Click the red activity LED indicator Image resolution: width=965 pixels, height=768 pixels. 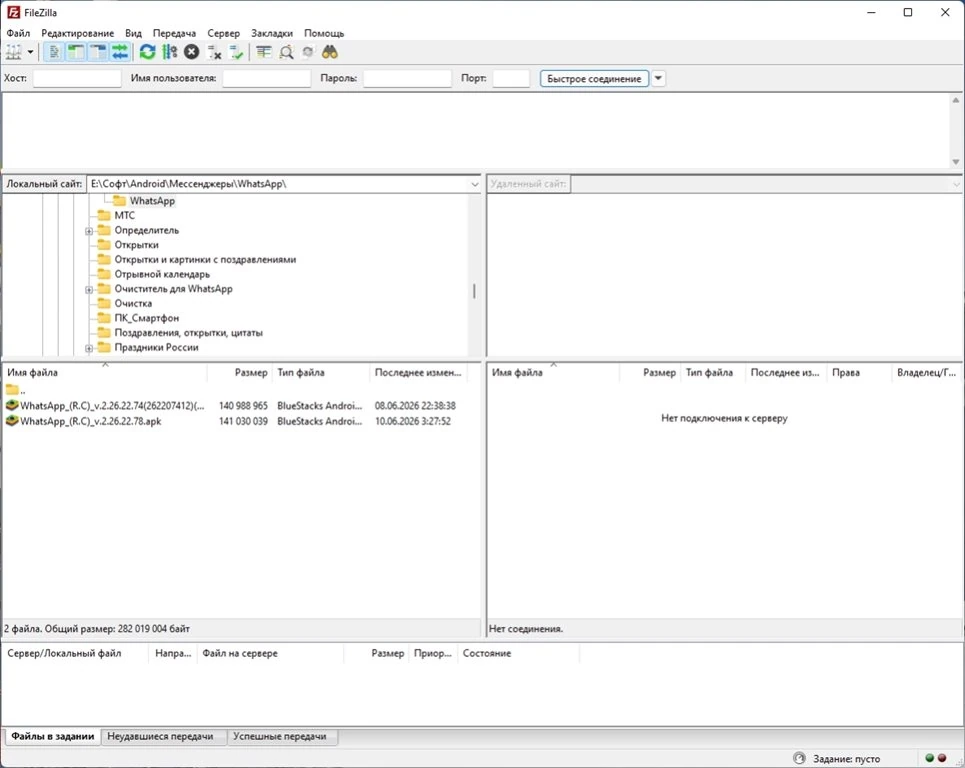pyautogui.click(x=942, y=758)
